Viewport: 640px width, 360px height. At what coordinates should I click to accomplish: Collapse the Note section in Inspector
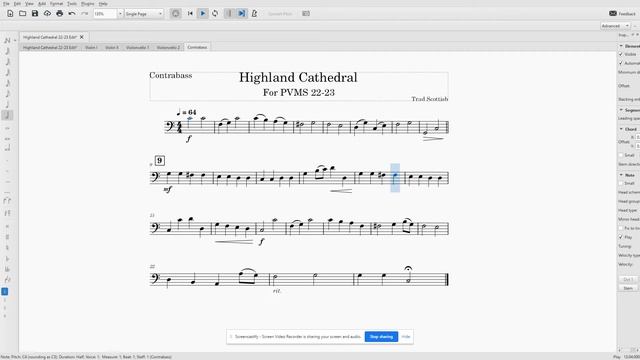(x=621, y=175)
